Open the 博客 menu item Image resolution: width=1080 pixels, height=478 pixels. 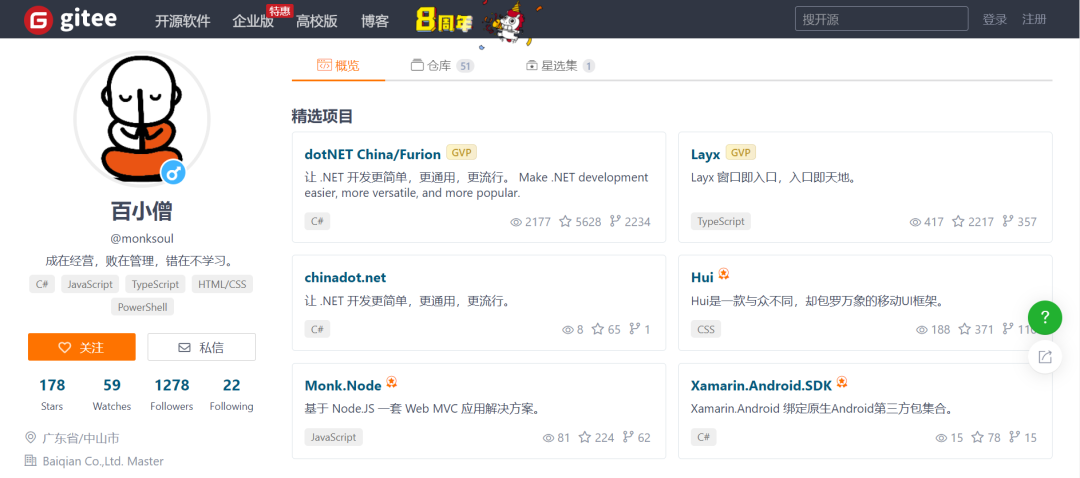click(375, 21)
